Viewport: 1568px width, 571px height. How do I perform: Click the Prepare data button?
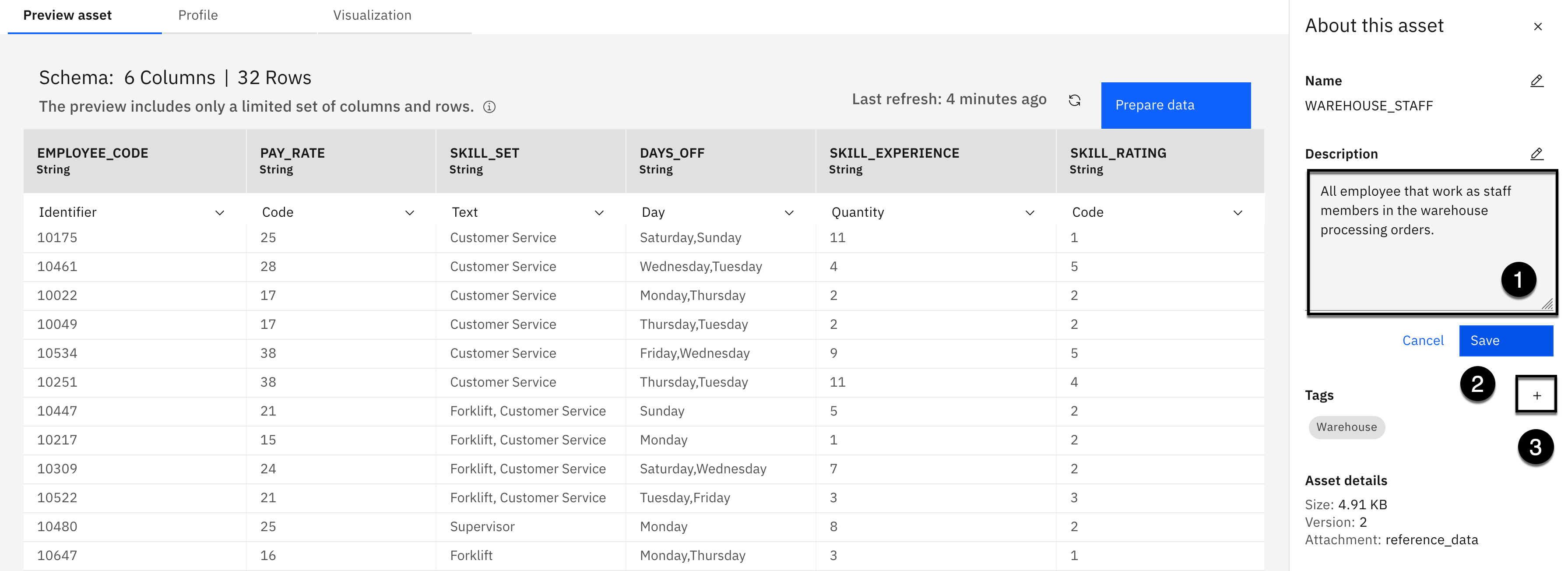click(1175, 106)
